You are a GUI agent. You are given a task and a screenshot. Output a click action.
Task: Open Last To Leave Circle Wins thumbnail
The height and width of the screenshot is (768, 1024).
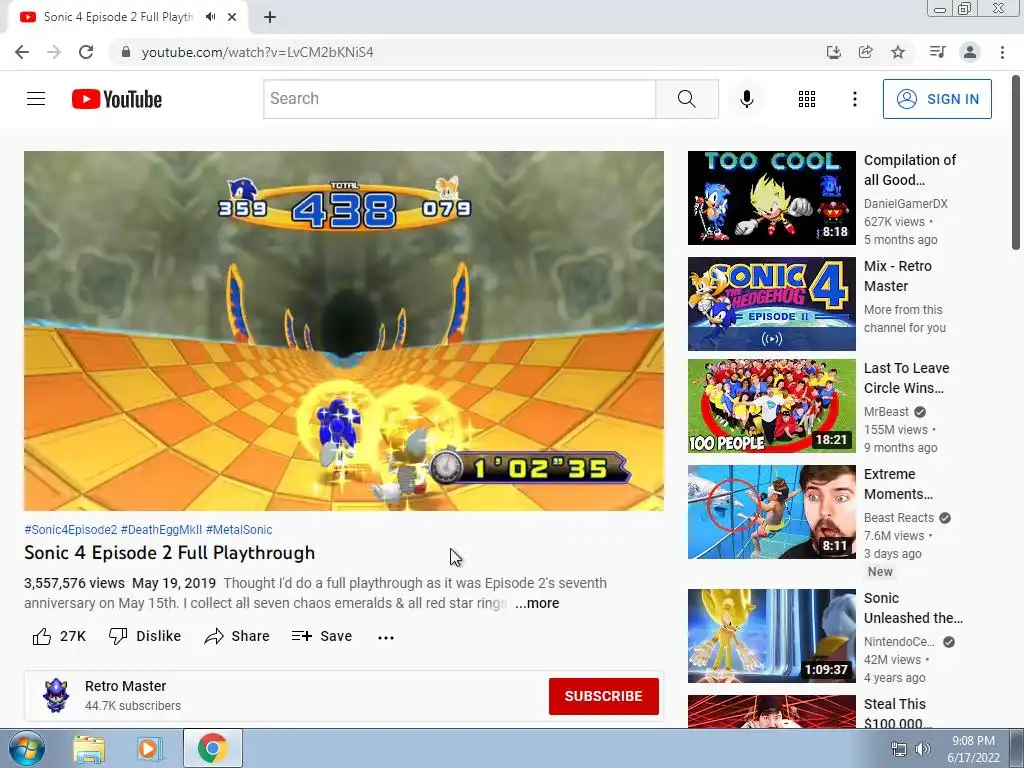[771, 406]
